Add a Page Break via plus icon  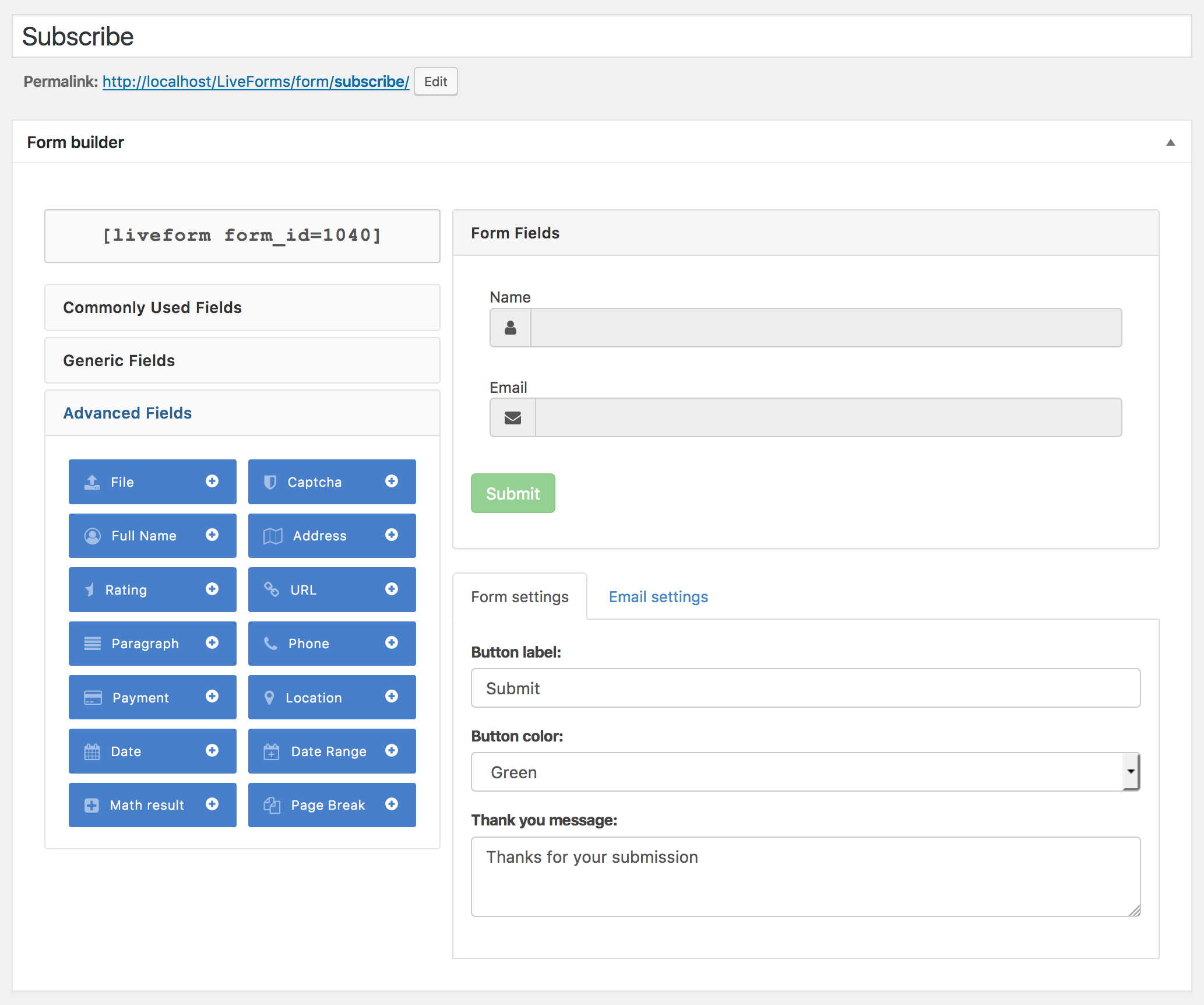[392, 804]
